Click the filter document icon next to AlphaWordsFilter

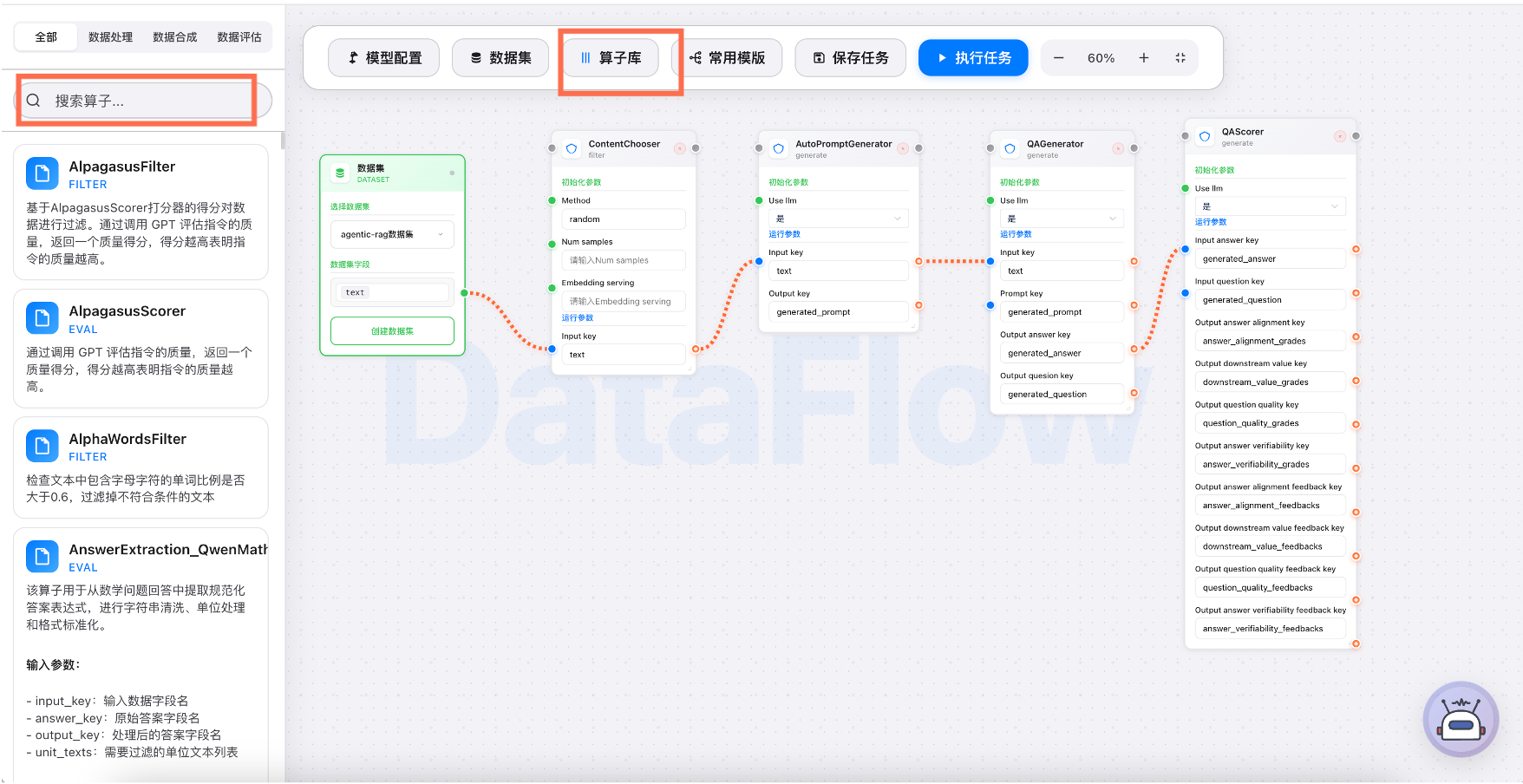(42, 445)
